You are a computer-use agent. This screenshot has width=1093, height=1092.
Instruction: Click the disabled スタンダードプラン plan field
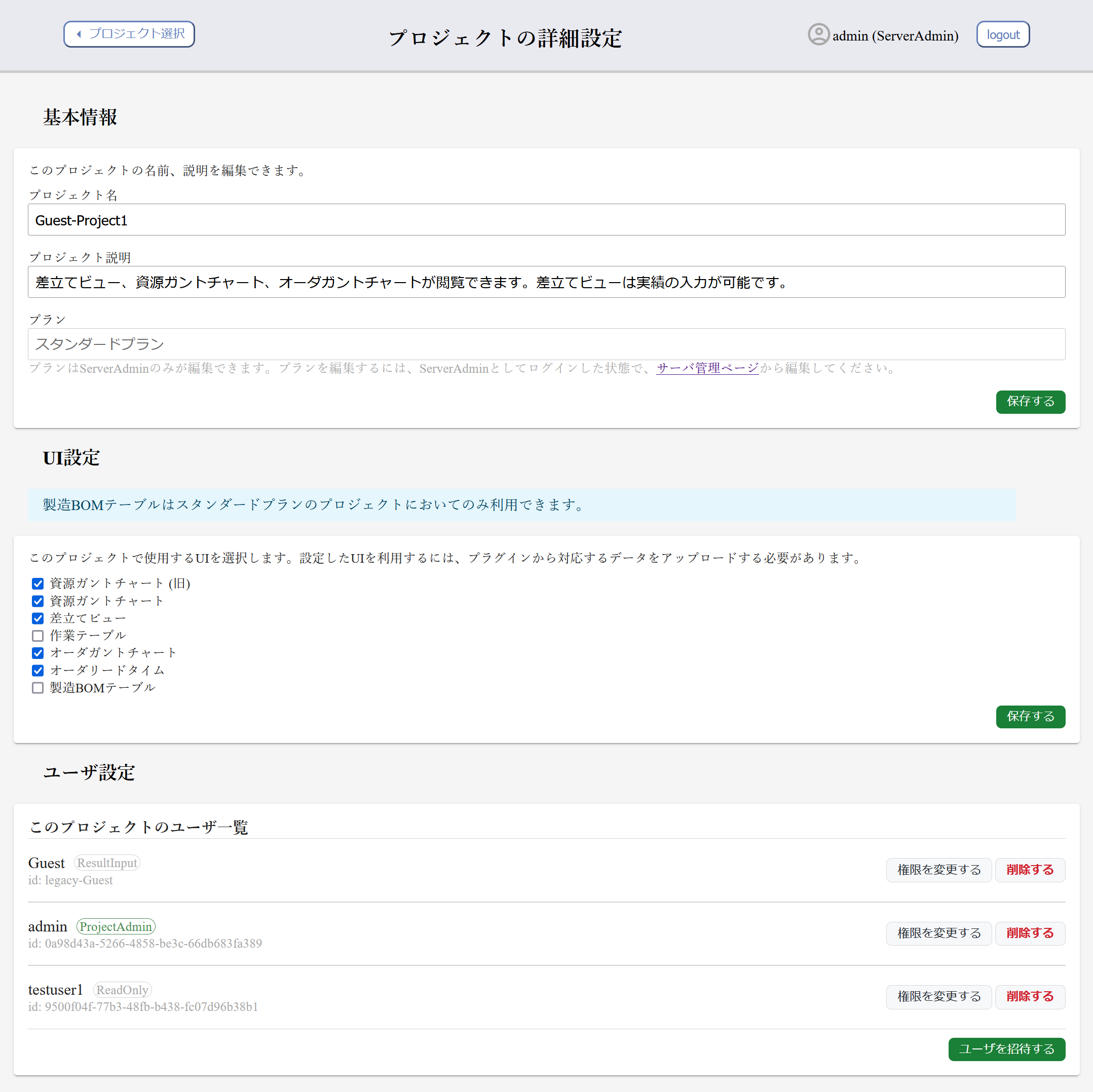coord(546,344)
